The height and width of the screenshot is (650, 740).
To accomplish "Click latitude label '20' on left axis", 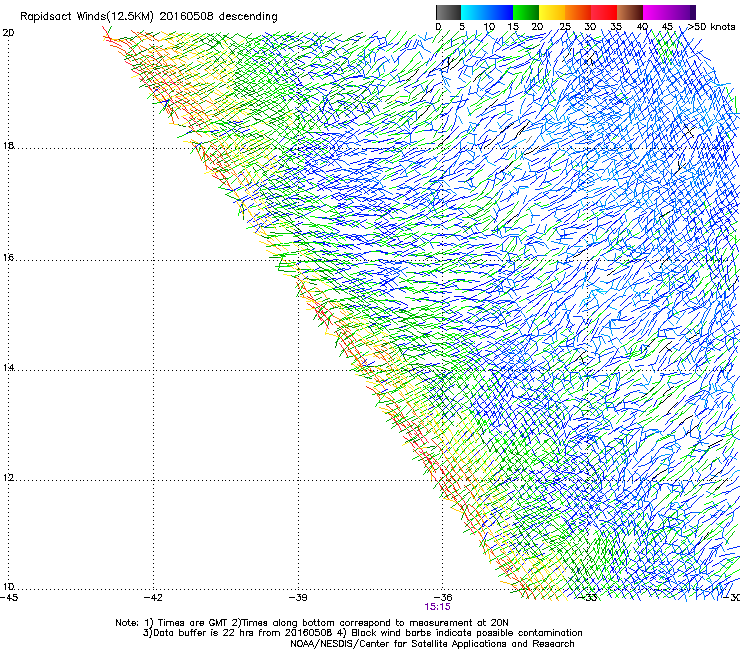I will pos(8,33).
